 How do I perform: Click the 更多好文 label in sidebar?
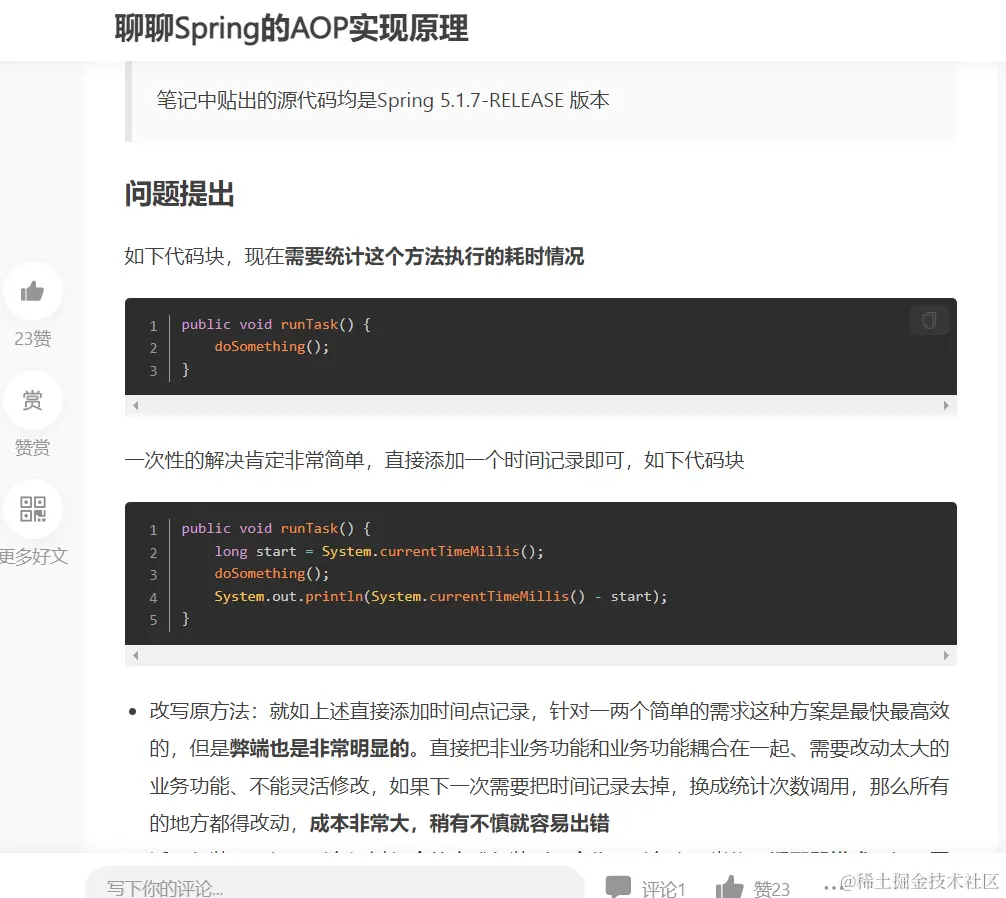tap(33, 555)
